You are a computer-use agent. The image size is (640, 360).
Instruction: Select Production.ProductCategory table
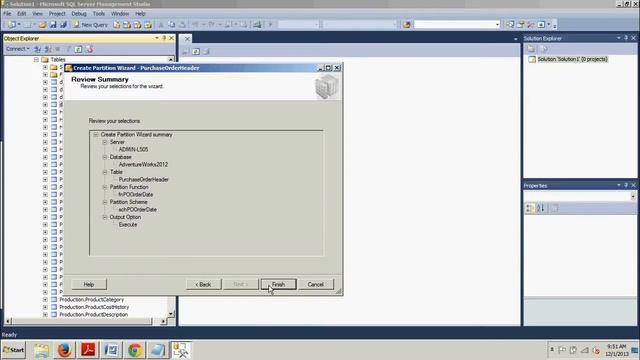click(x=91, y=300)
